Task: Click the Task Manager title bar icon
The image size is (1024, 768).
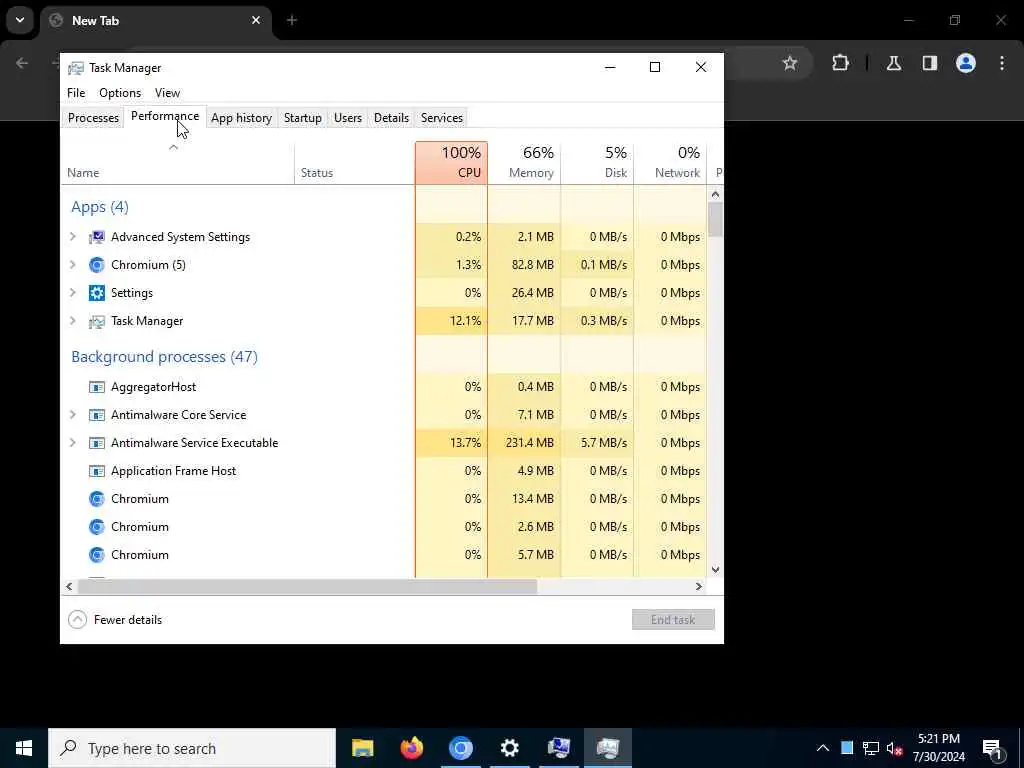Action: point(76,68)
